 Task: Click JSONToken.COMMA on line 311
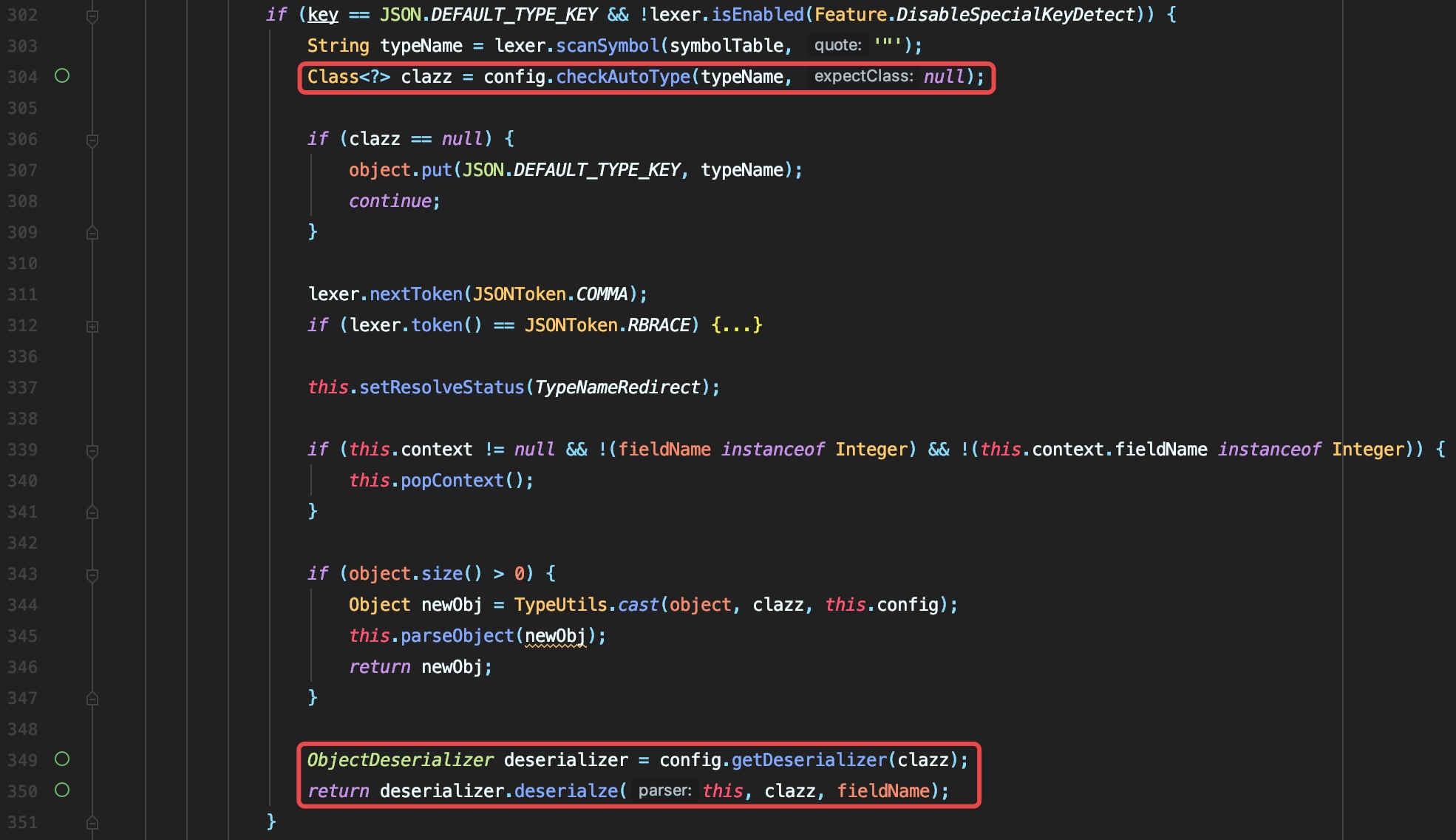(x=550, y=294)
